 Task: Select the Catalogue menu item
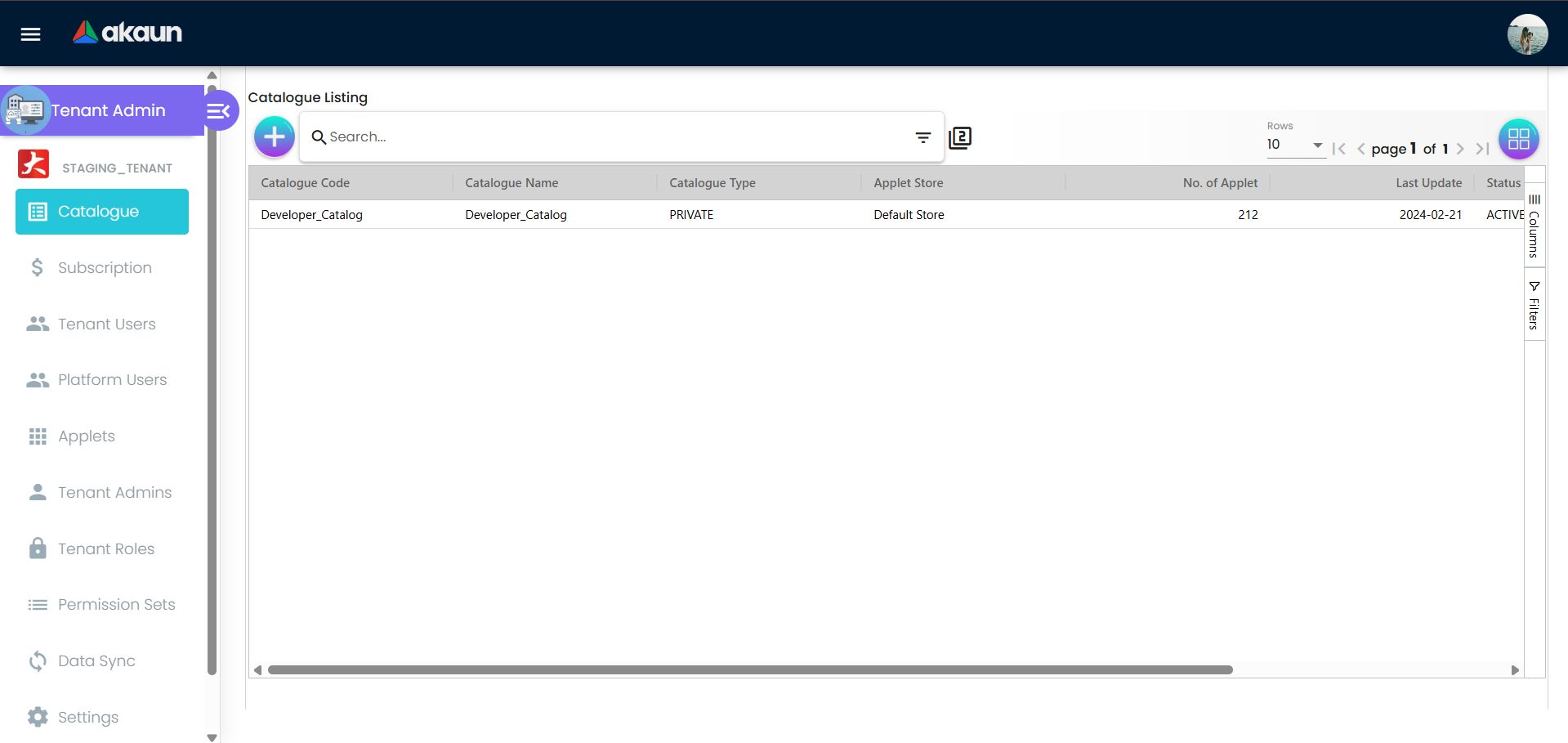pos(101,211)
